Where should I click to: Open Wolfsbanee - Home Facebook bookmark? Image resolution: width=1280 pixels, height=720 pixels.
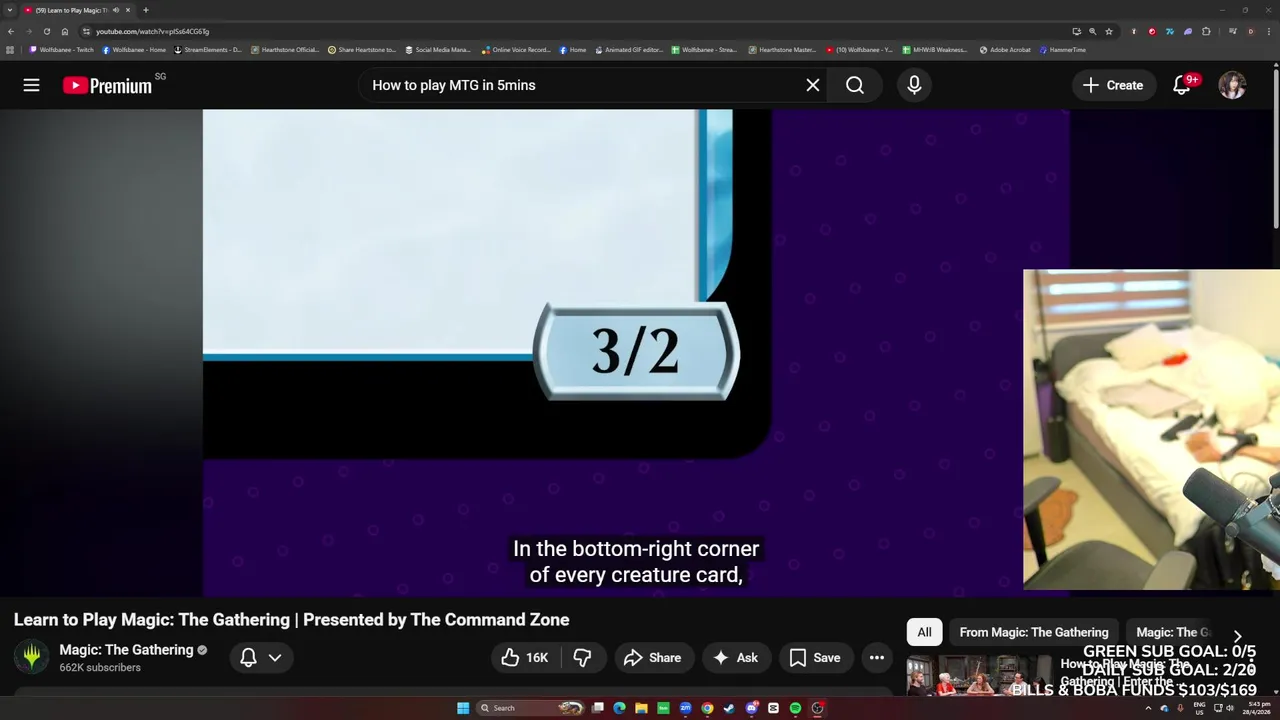pyautogui.click(x=134, y=49)
